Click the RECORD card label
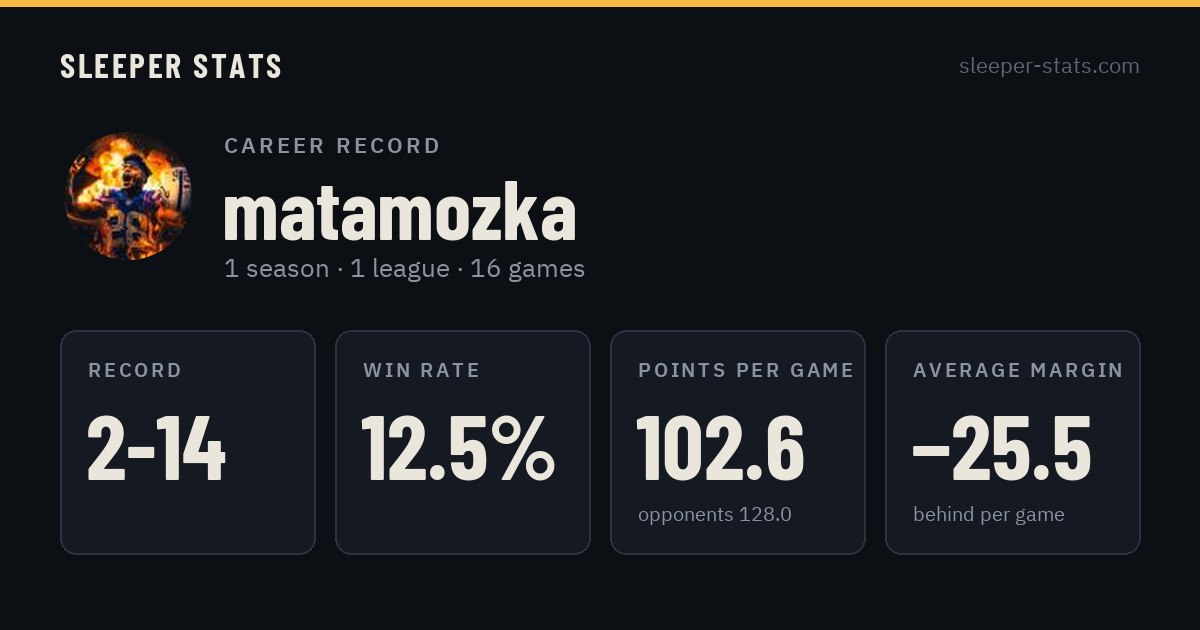The width and height of the screenshot is (1200, 630). click(x=135, y=371)
